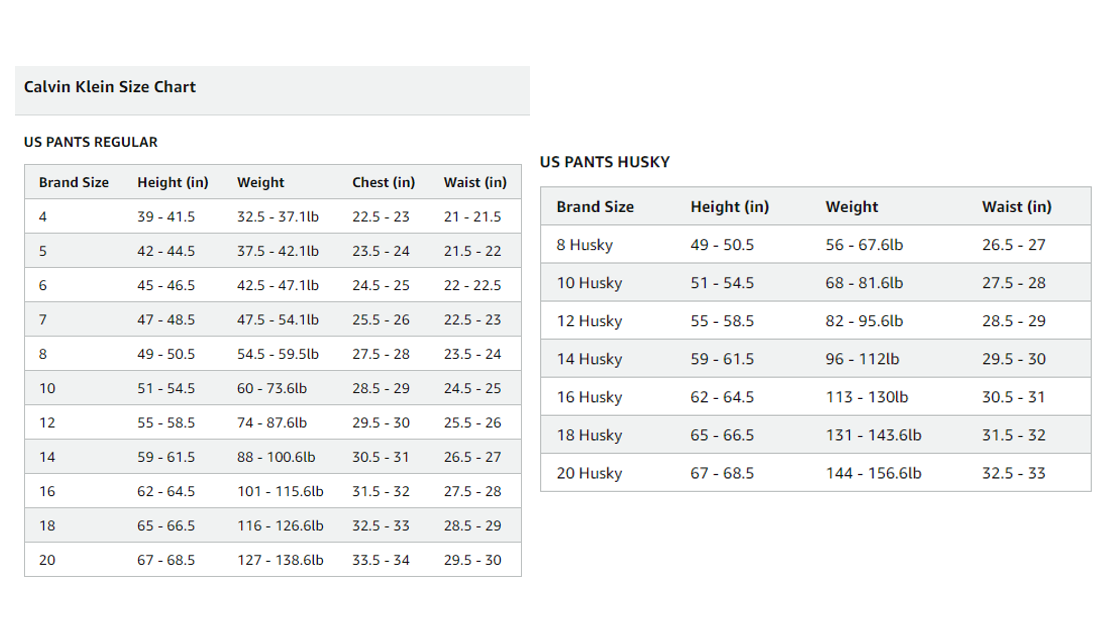Screen dimensions: 1114x626
Task: Click the Chest (in) column header
Action: (x=384, y=183)
